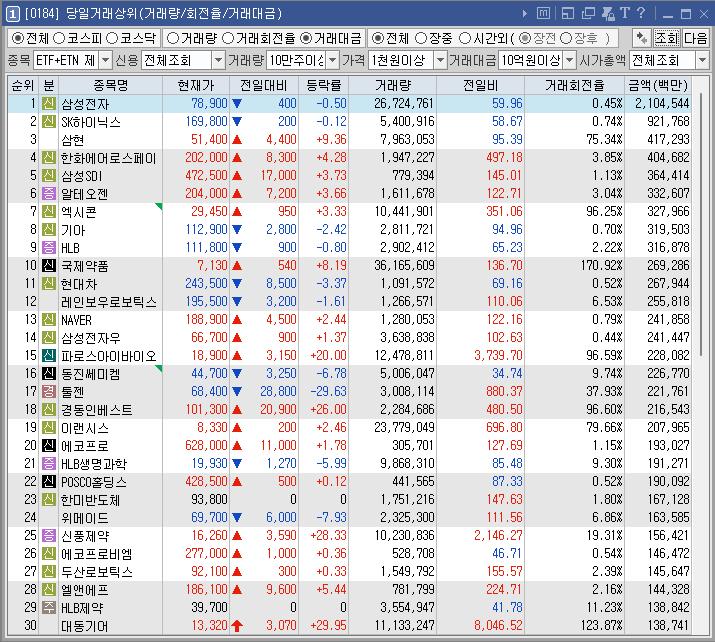The height and width of the screenshot is (642, 715).
Task: Click the 거래량 column header
Action: 393,85
